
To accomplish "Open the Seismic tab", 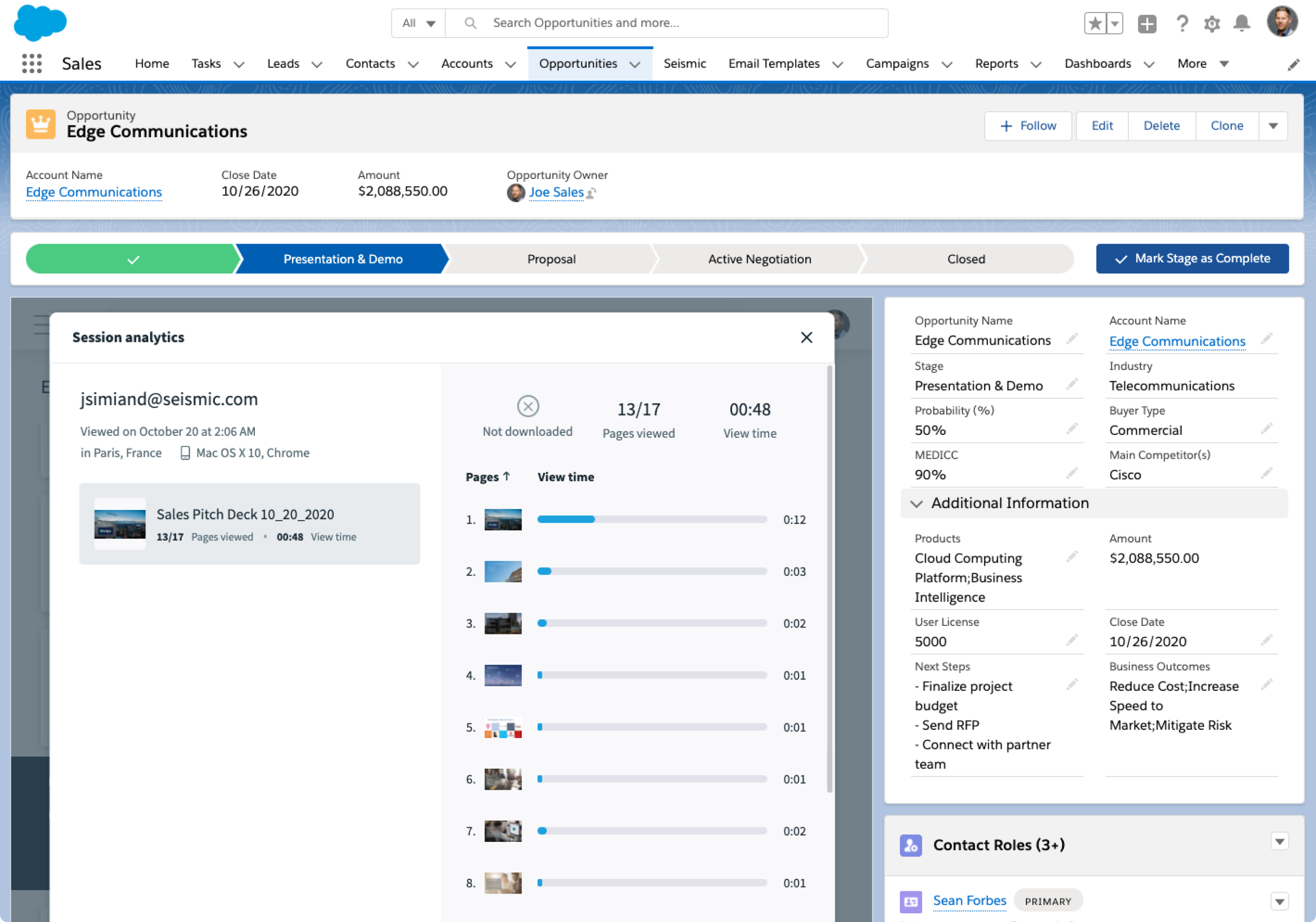I will click(x=685, y=64).
